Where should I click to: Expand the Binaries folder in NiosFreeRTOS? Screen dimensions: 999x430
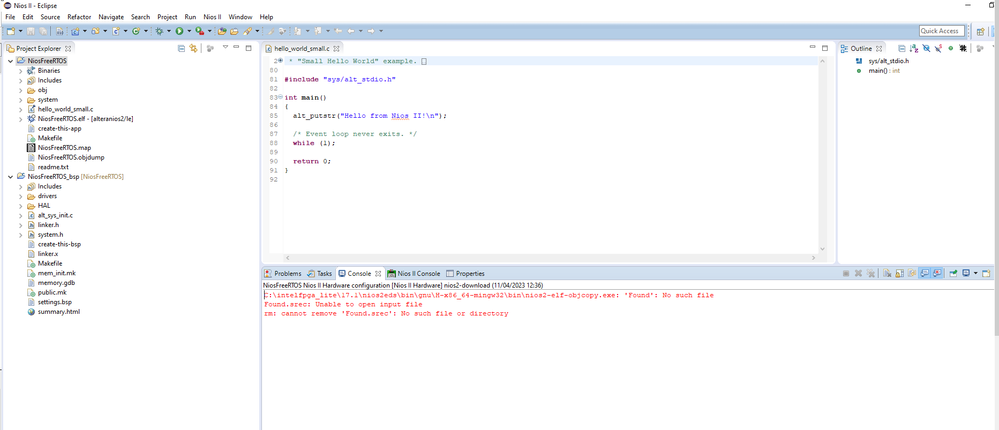coord(20,71)
